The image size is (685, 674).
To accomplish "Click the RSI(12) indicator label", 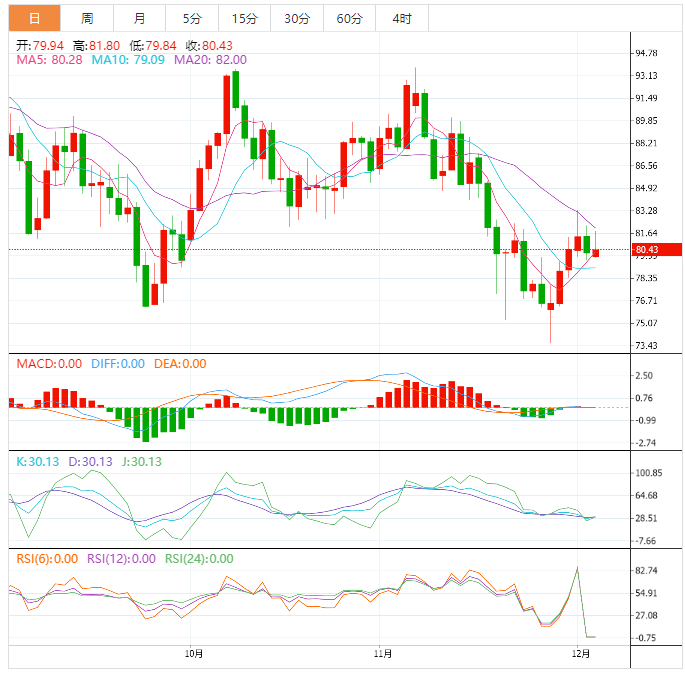I will (x=121, y=559).
